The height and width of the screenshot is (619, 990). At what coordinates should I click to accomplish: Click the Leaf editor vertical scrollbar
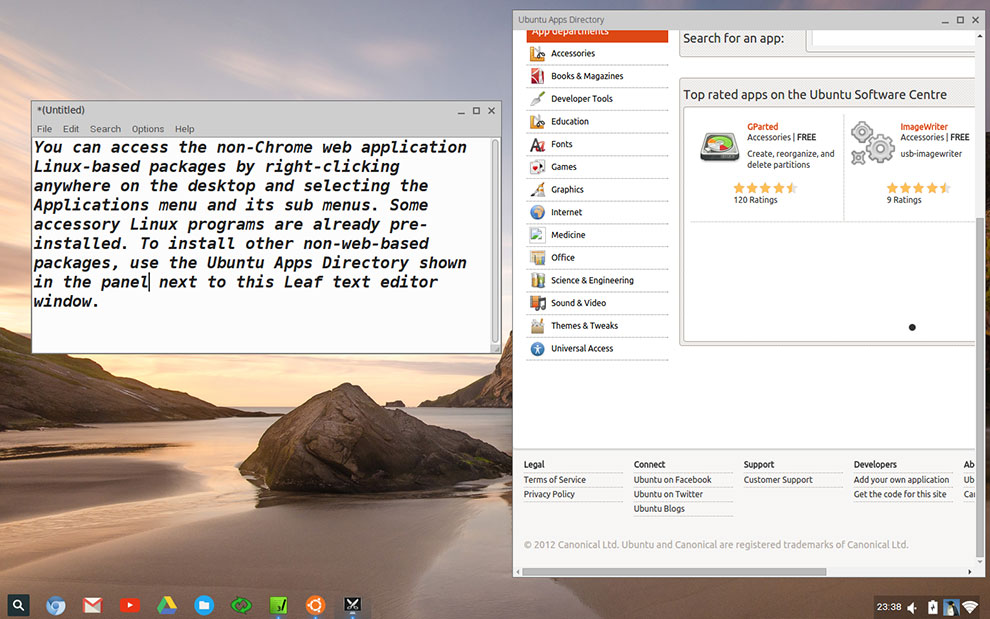495,241
